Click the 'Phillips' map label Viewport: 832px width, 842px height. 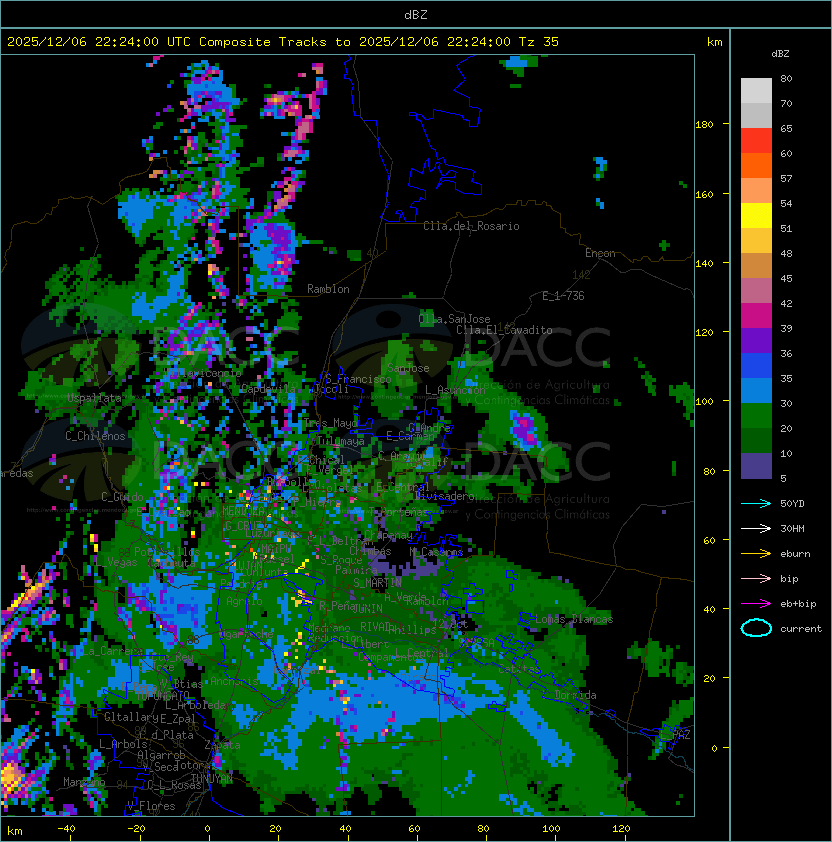coord(413,629)
